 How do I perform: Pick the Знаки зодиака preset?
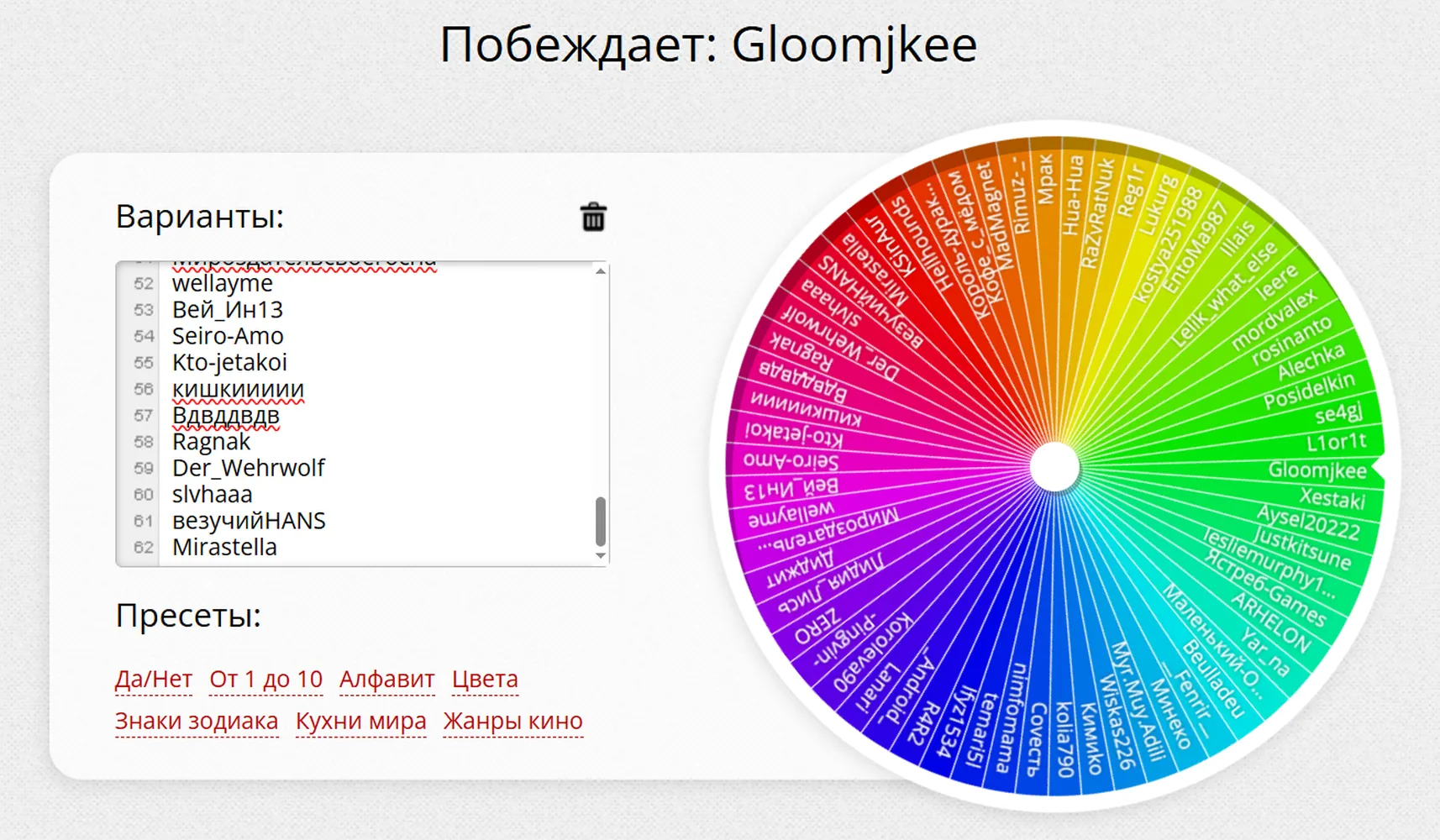197,721
